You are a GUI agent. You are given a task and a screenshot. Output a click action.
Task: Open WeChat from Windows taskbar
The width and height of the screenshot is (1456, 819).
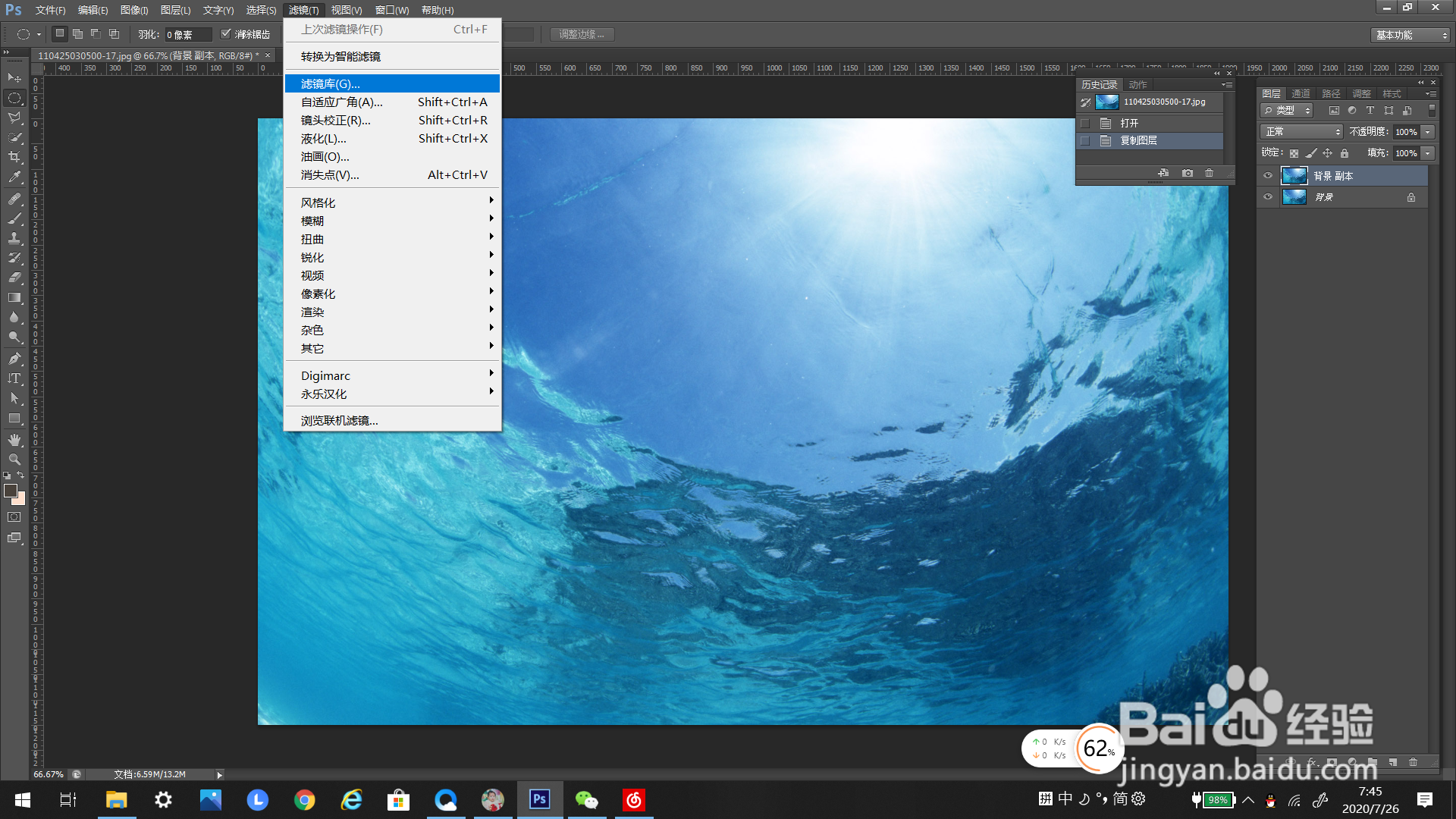click(x=587, y=799)
